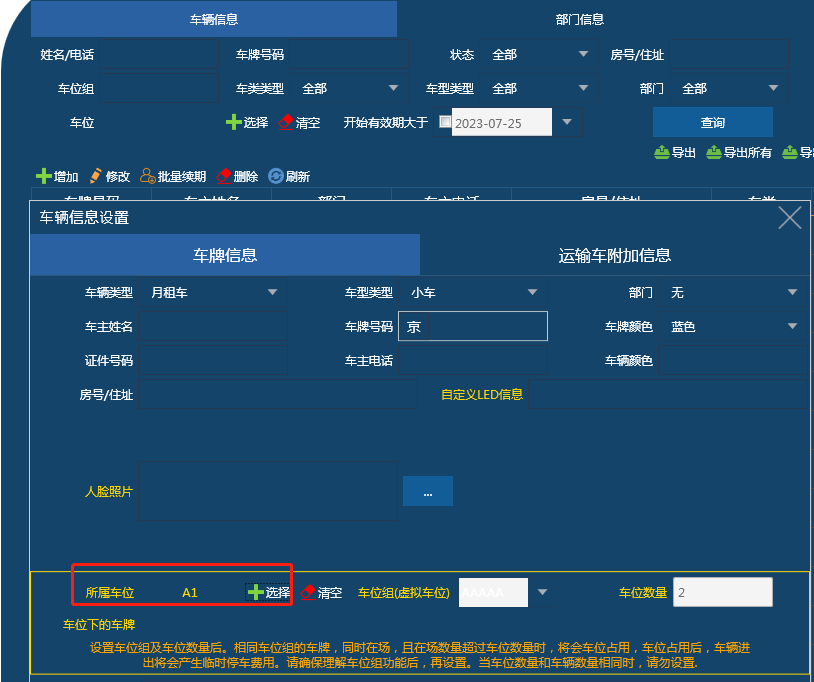The image size is (814, 682).
Task: Click the 京 province prefix box
Action: click(x=414, y=326)
